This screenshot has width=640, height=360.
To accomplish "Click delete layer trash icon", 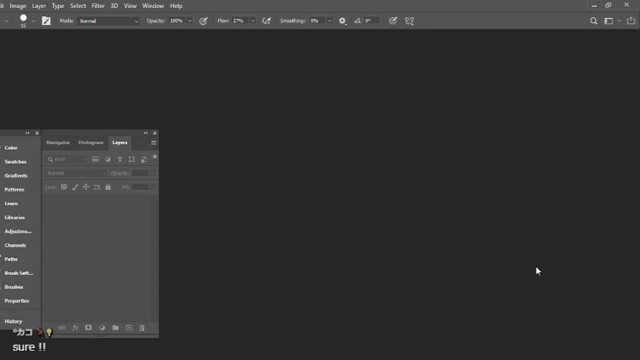I will coord(142,328).
